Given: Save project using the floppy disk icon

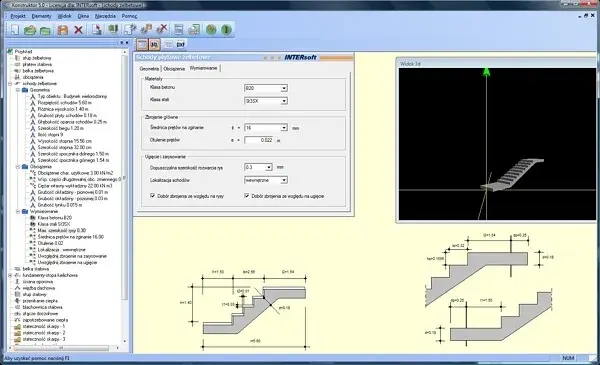Looking at the screenshot, I should pyautogui.click(x=62, y=29).
